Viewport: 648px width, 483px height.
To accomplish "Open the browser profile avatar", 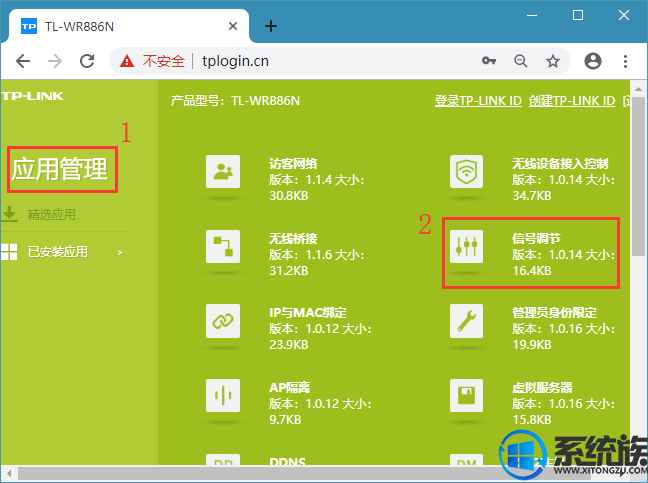I will click(593, 61).
